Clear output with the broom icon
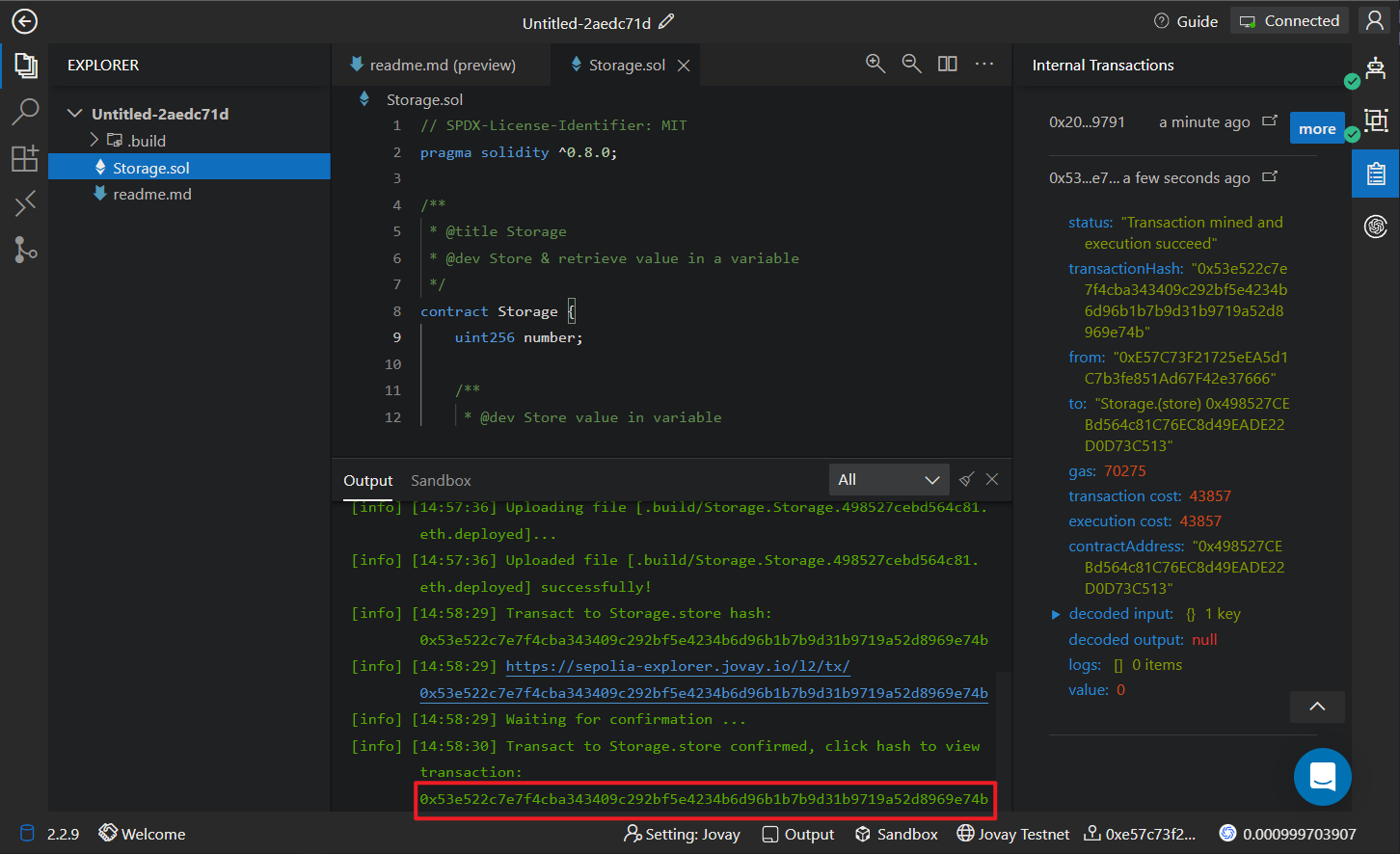The image size is (1400, 854). 966,479
